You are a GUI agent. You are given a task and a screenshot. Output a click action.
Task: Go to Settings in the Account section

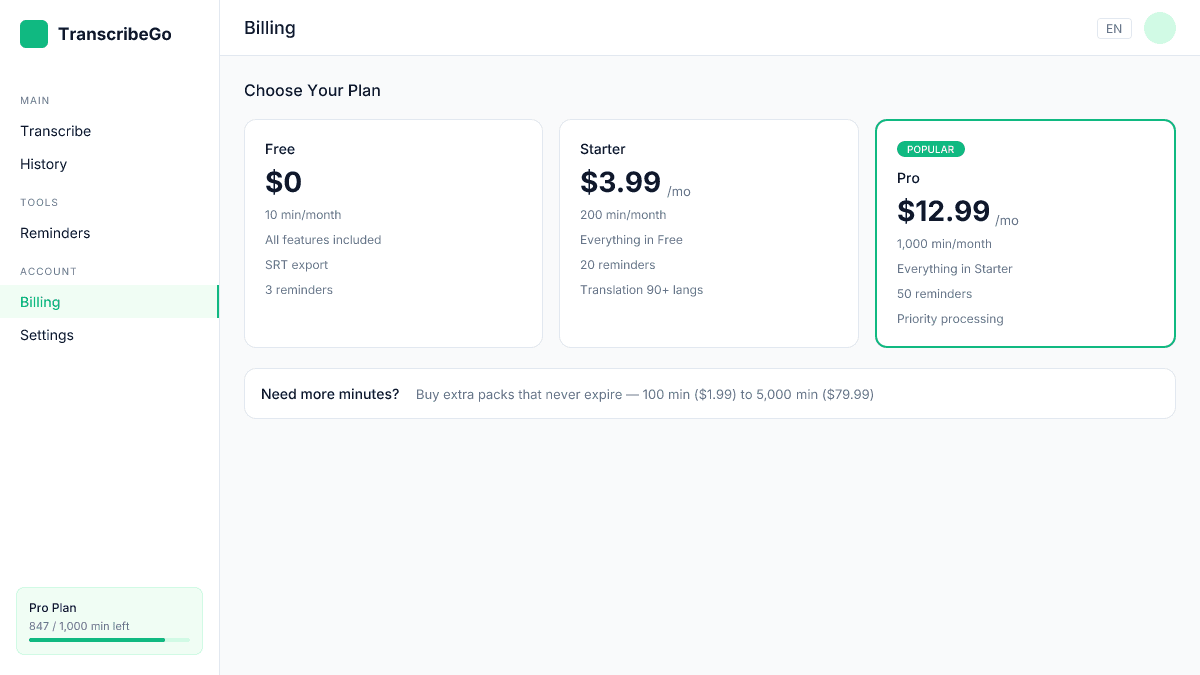[x=46, y=335]
